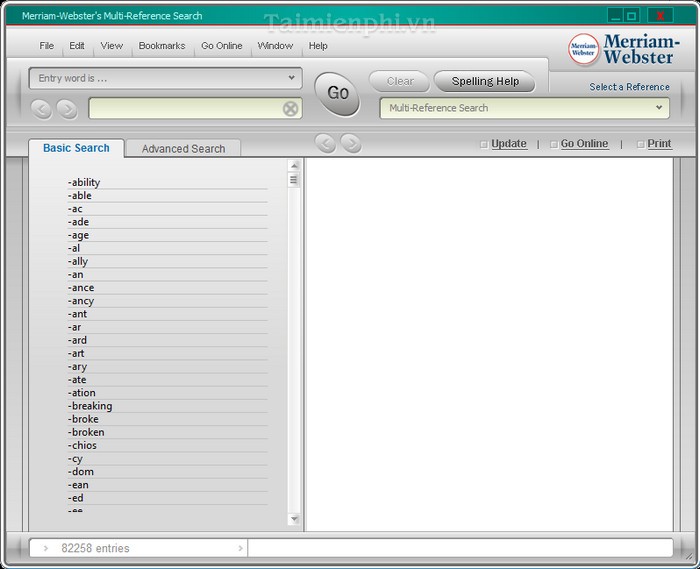Select '-broken' in the word list
This screenshot has height=569, width=700.
coord(86,432)
